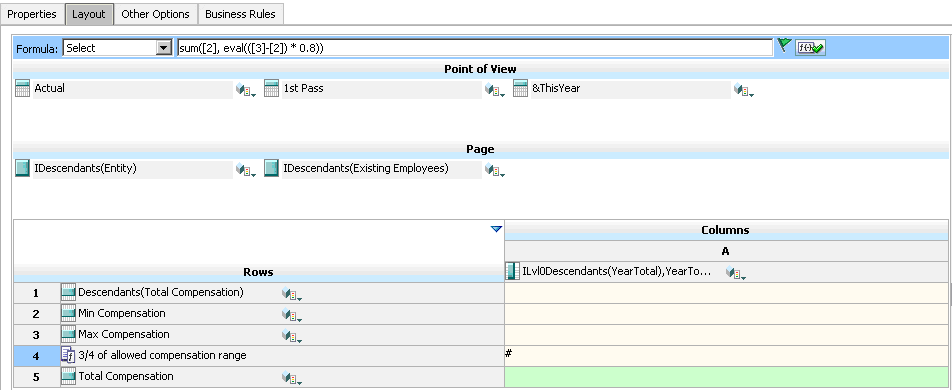Viewport: 952px width, 391px height.
Task: Click the 1st Pass dimension icon
Action: pos(271,89)
